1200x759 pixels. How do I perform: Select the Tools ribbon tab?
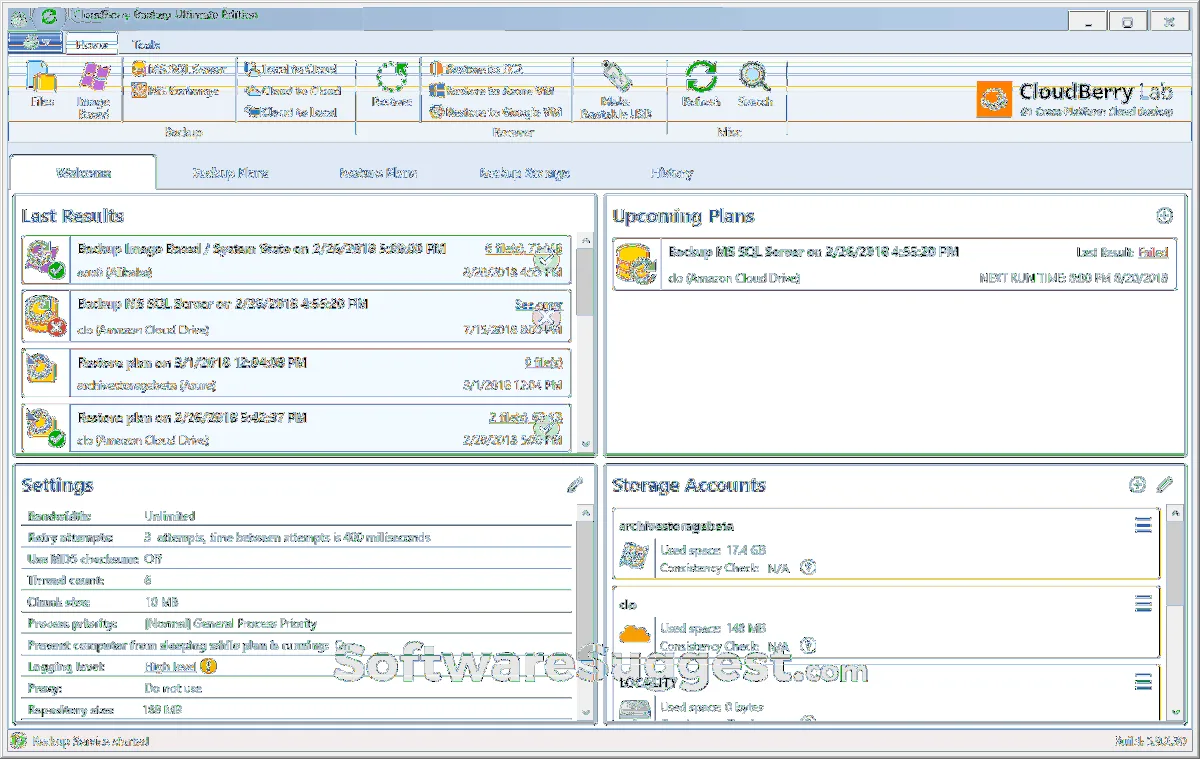(x=146, y=44)
